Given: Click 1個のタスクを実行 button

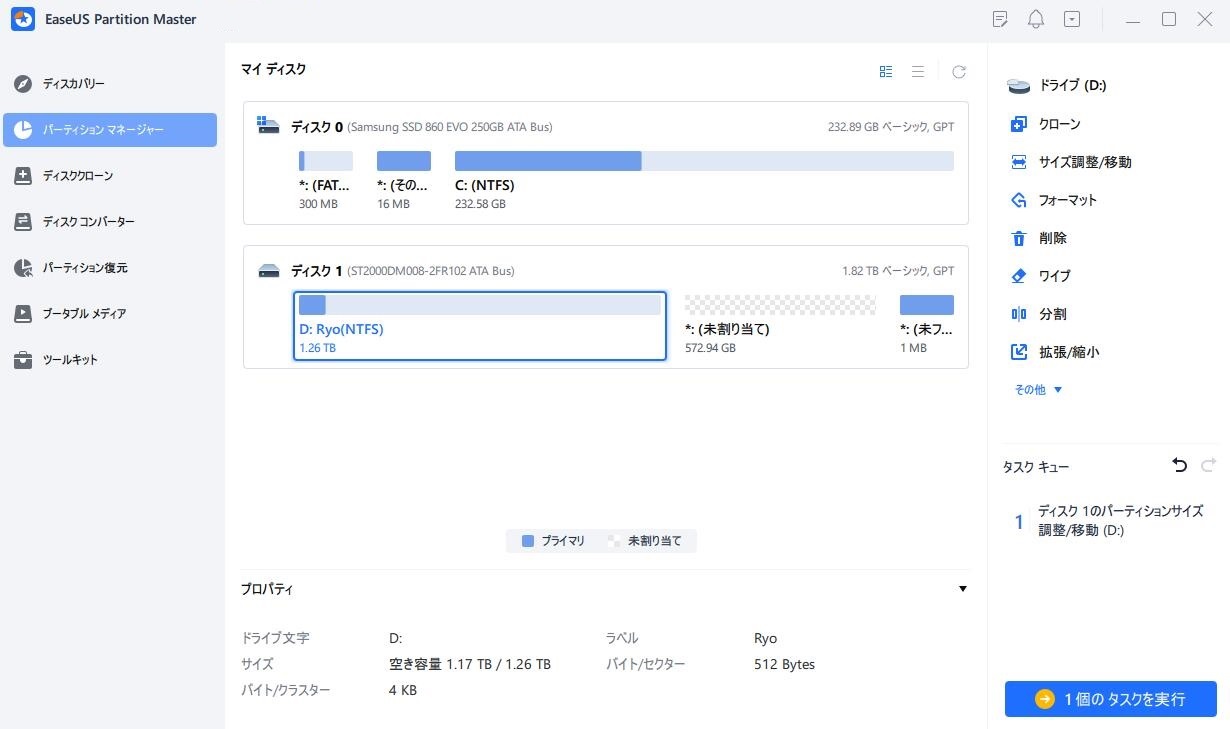Looking at the screenshot, I should pos(1110,699).
